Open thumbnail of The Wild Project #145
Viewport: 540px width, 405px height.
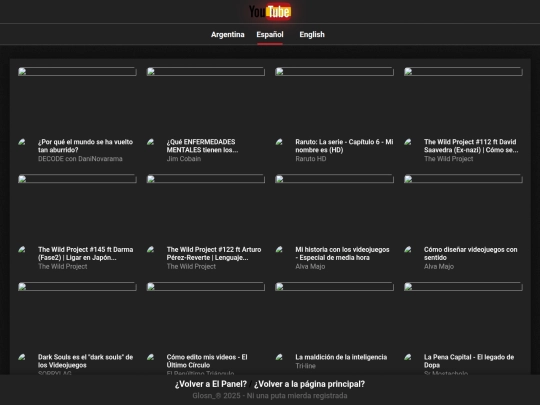click(x=77, y=179)
